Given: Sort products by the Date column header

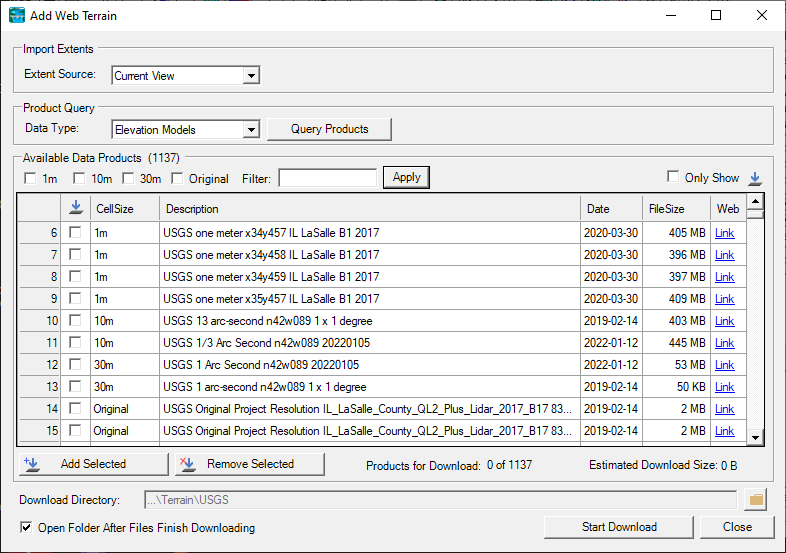Looking at the screenshot, I should click(610, 209).
